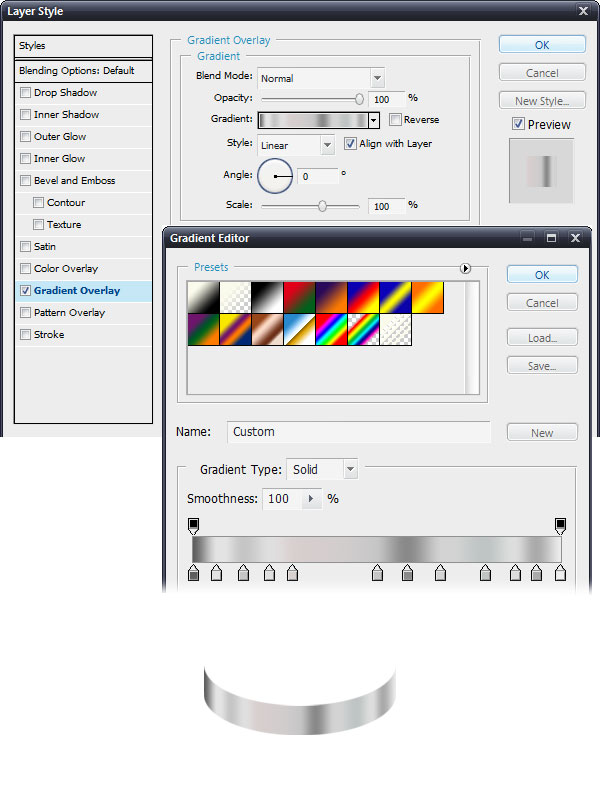Viewport: 600px width, 800px height.
Task: Select the left opacity stop above gradient
Action: [x=193, y=526]
